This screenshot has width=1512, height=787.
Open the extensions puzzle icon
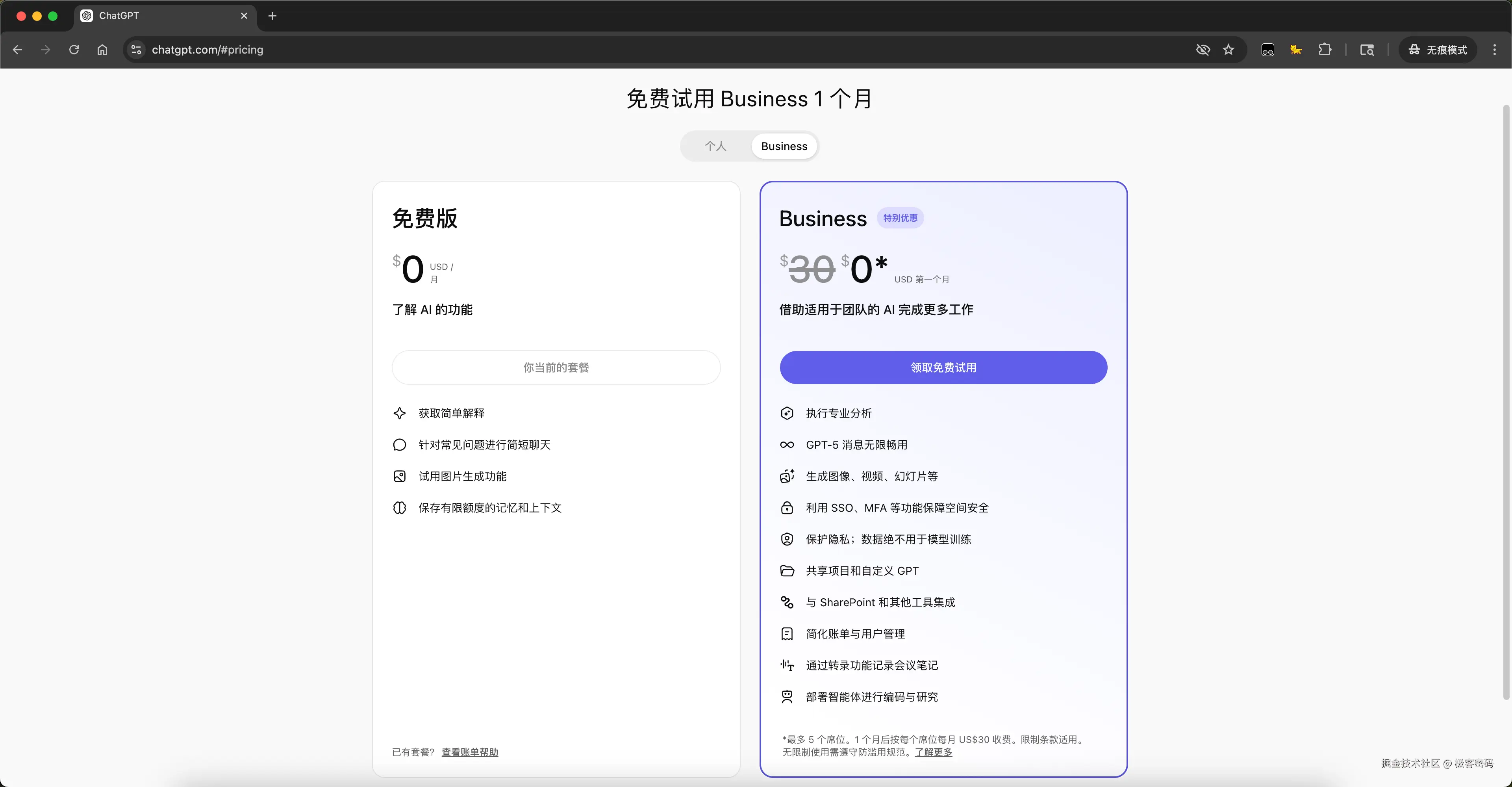pos(1325,50)
